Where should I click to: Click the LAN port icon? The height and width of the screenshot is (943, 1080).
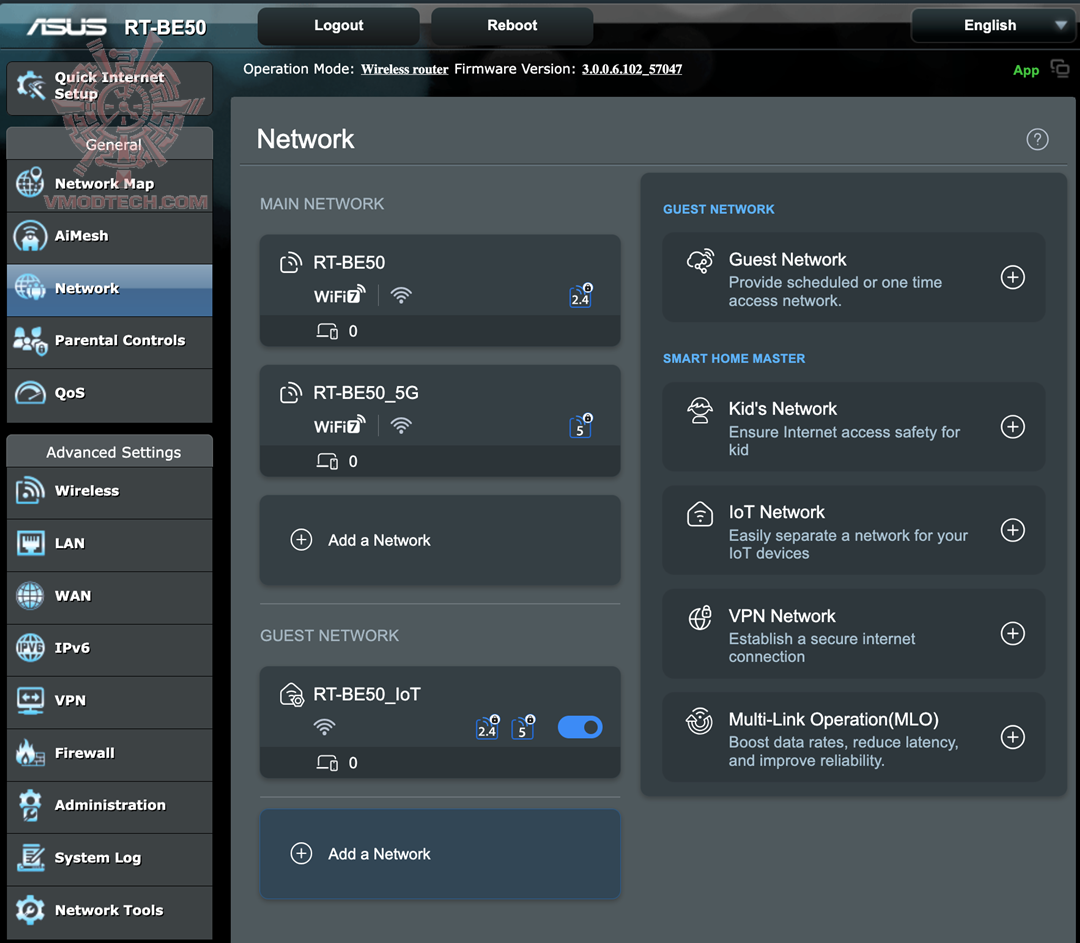(30, 543)
